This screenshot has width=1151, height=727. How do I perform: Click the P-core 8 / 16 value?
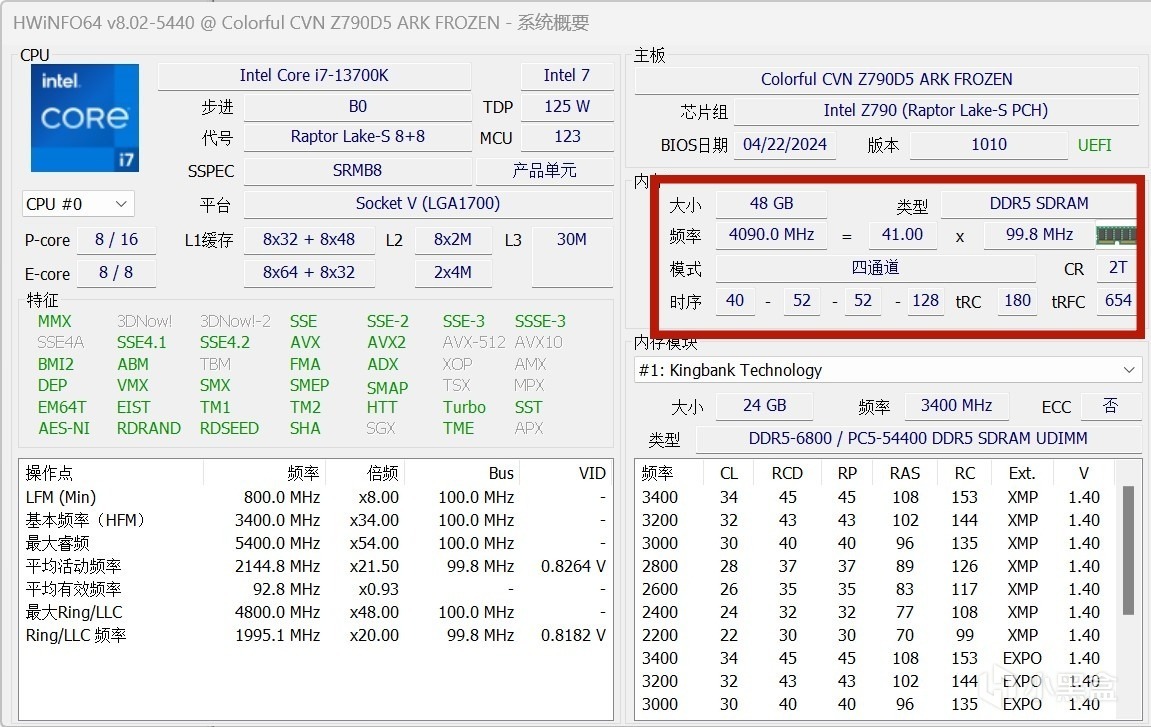point(116,239)
